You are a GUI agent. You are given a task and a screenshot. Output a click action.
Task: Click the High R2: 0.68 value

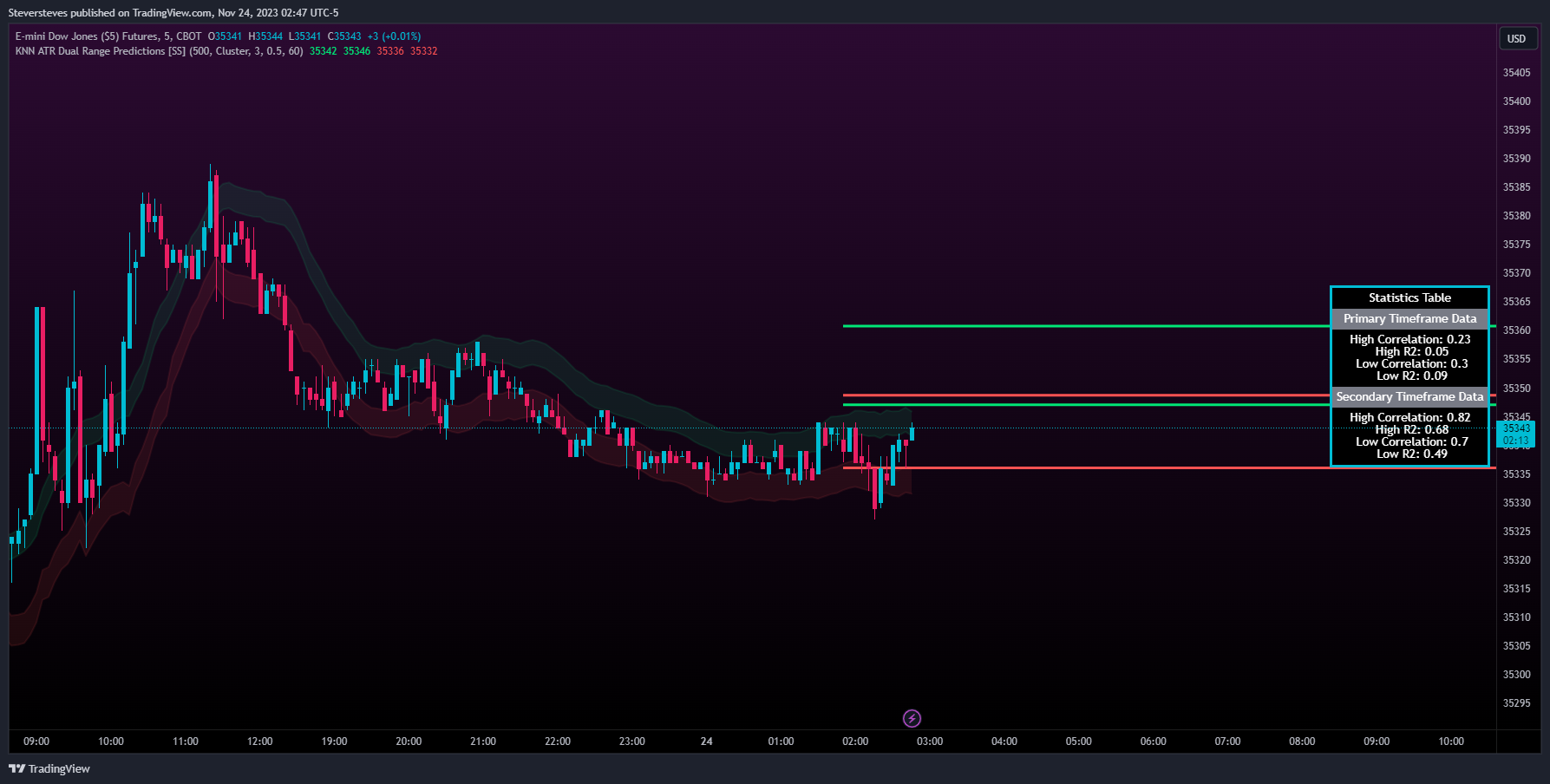[1411, 429]
